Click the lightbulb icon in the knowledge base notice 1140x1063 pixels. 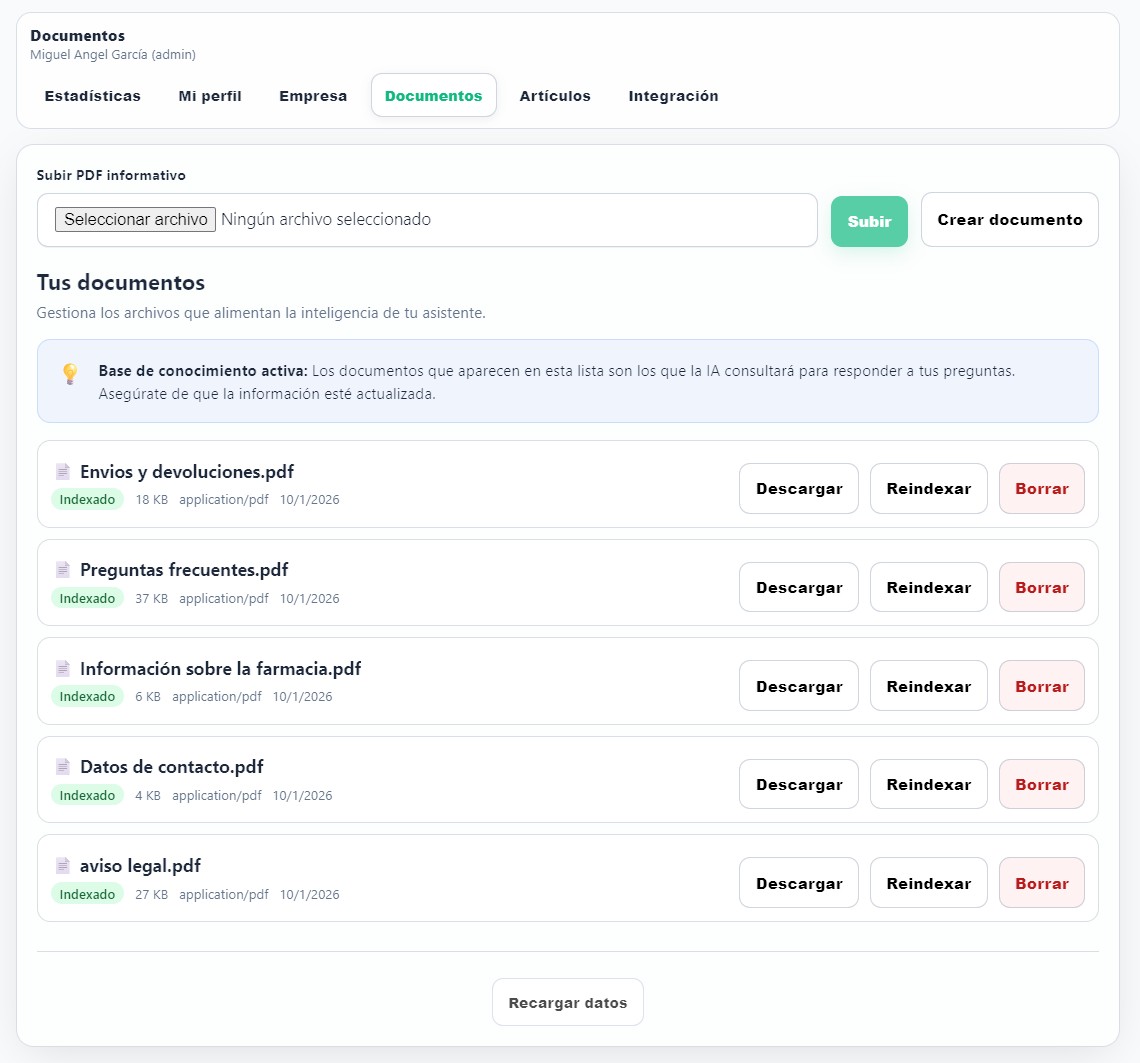coord(70,374)
